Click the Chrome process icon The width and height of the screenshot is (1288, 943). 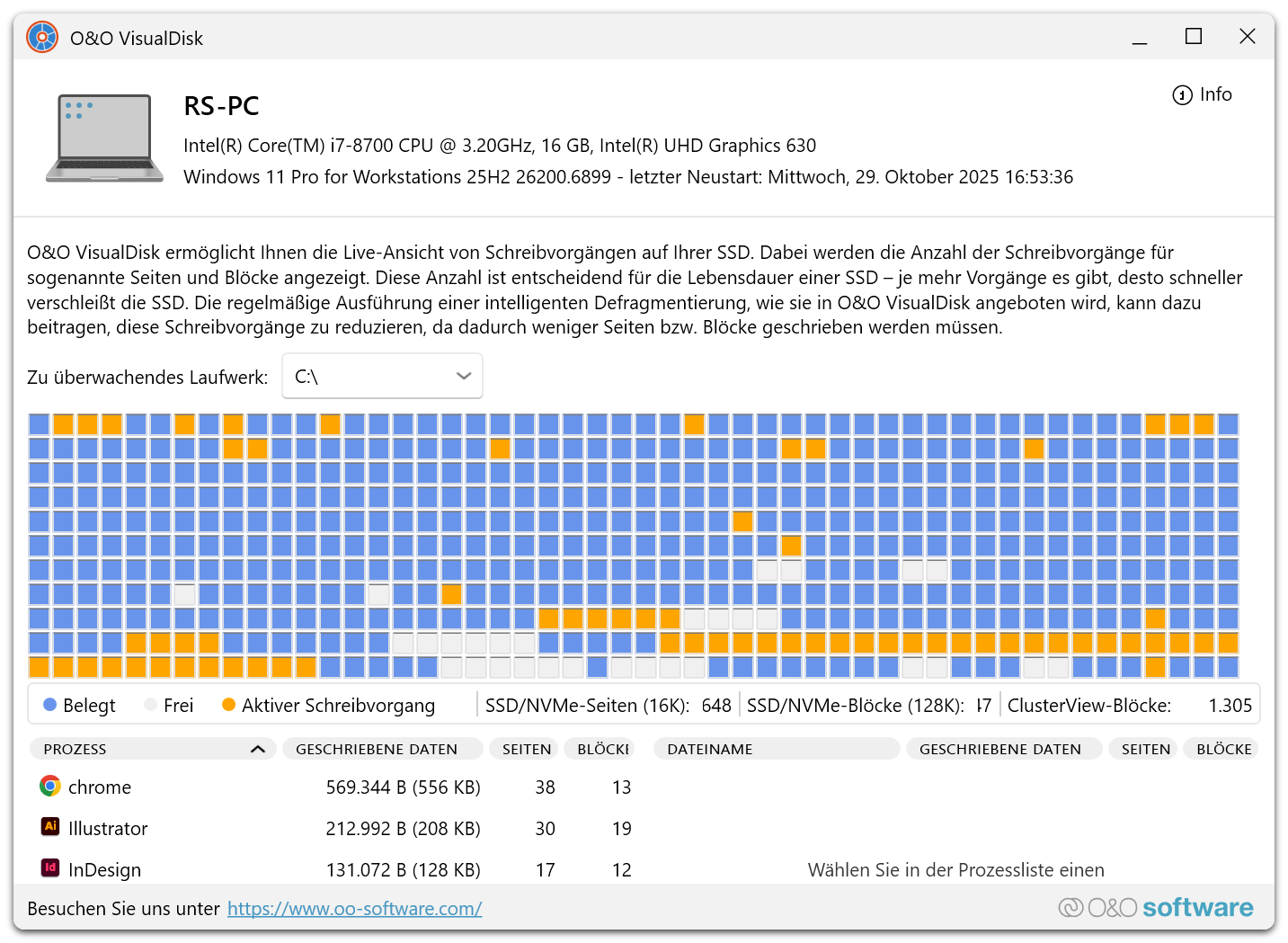click(x=50, y=787)
